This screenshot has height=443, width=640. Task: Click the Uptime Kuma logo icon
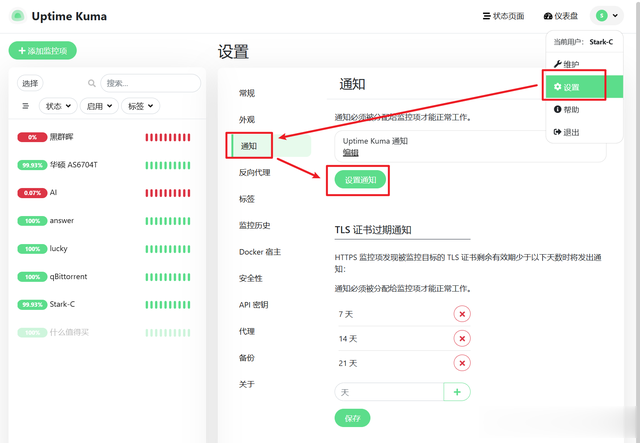pos(18,16)
